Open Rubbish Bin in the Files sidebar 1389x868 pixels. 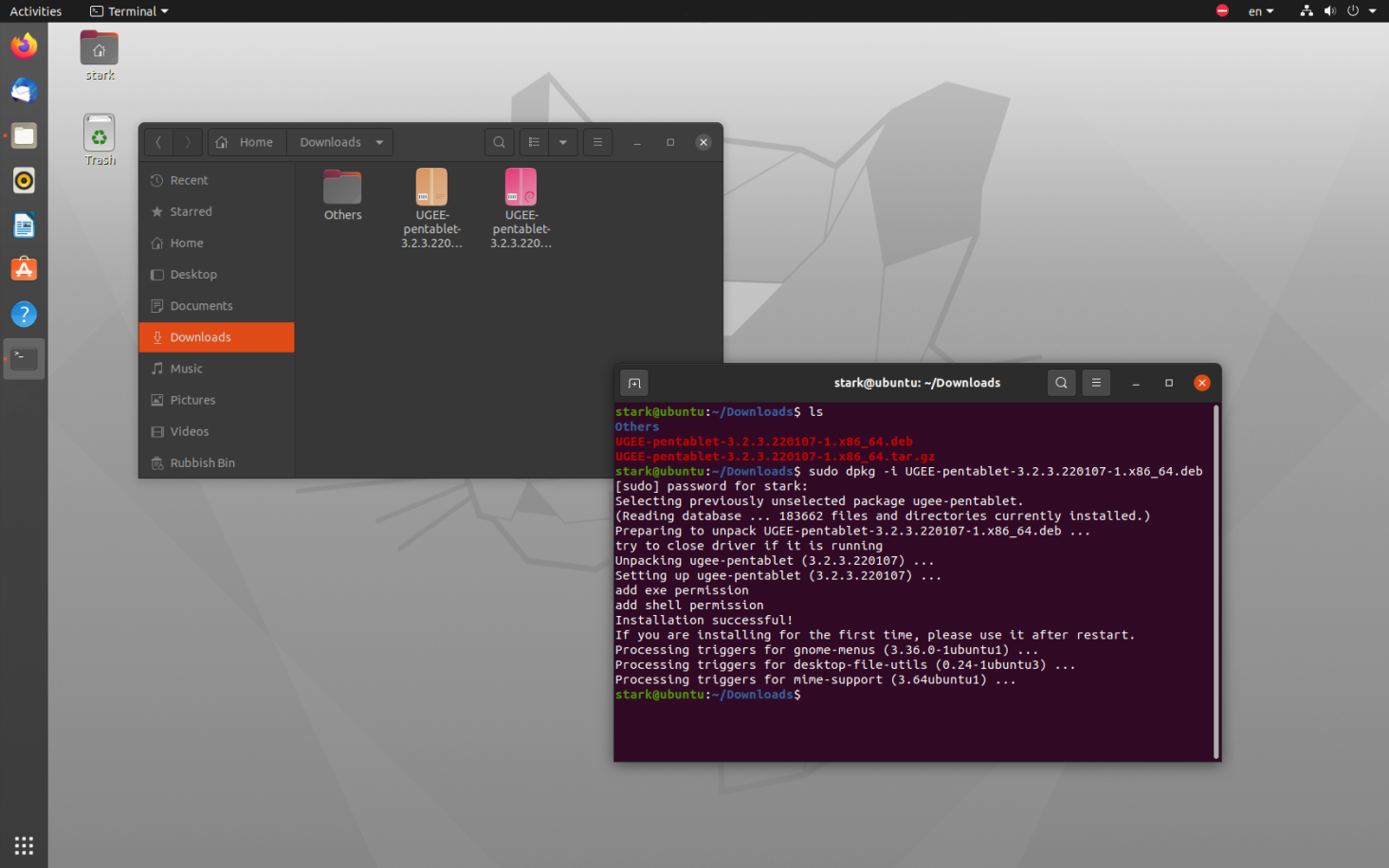pos(217,462)
